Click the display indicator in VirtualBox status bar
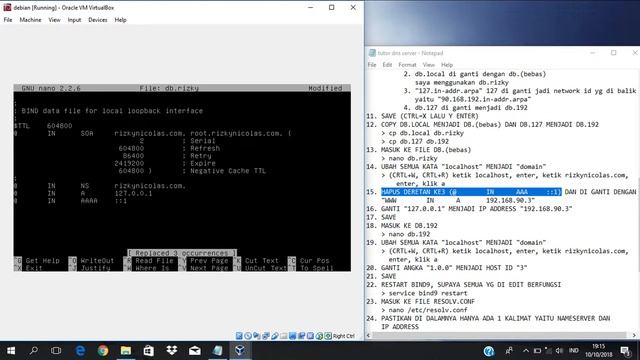The height and width of the screenshot is (360, 640). pos(292,336)
